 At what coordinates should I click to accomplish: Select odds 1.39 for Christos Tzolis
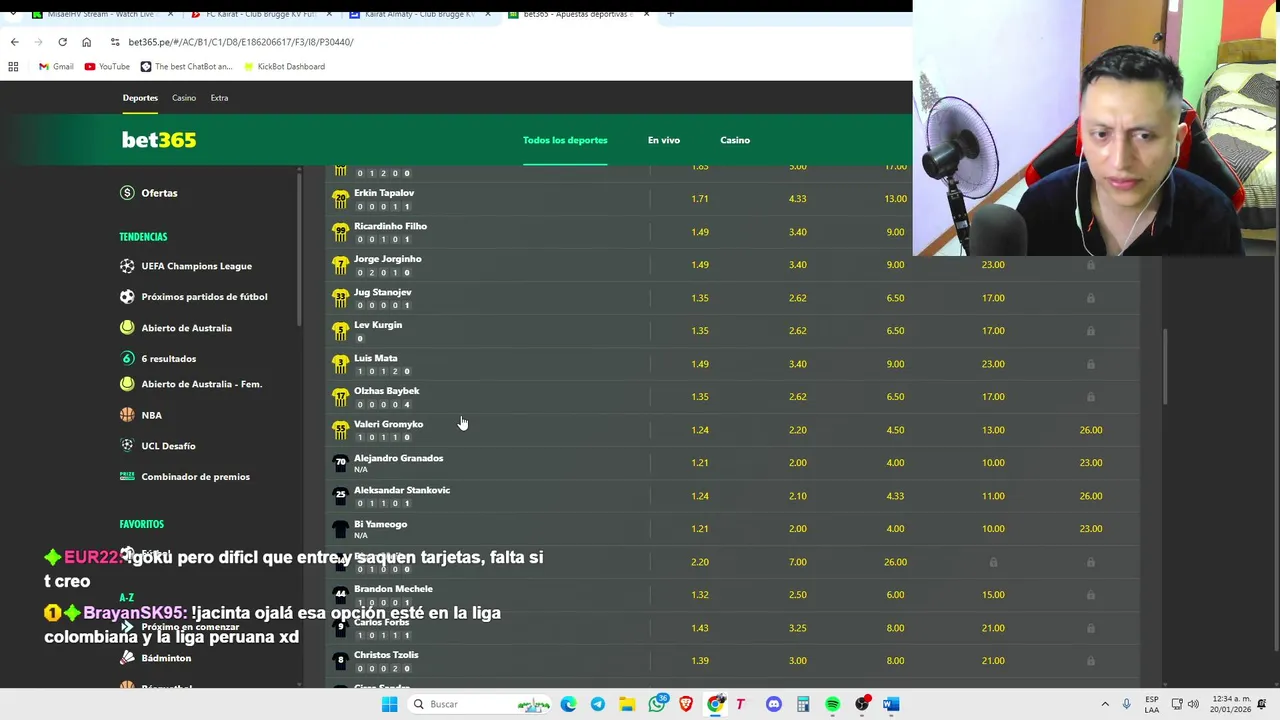point(700,661)
